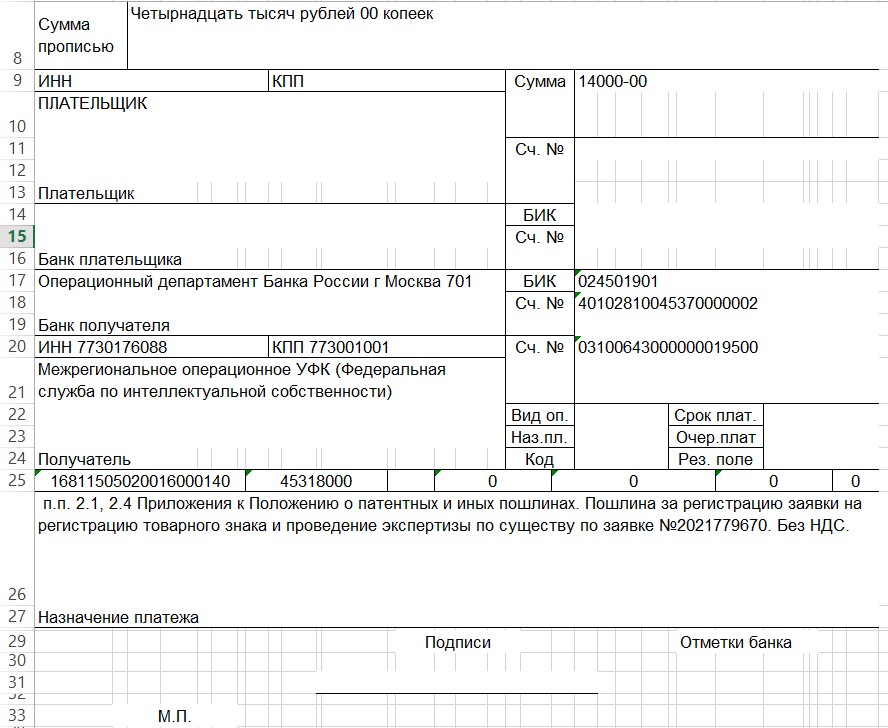Click the 'Банк получателя' label
This screenshot has width=888, height=728.
(104, 325)
